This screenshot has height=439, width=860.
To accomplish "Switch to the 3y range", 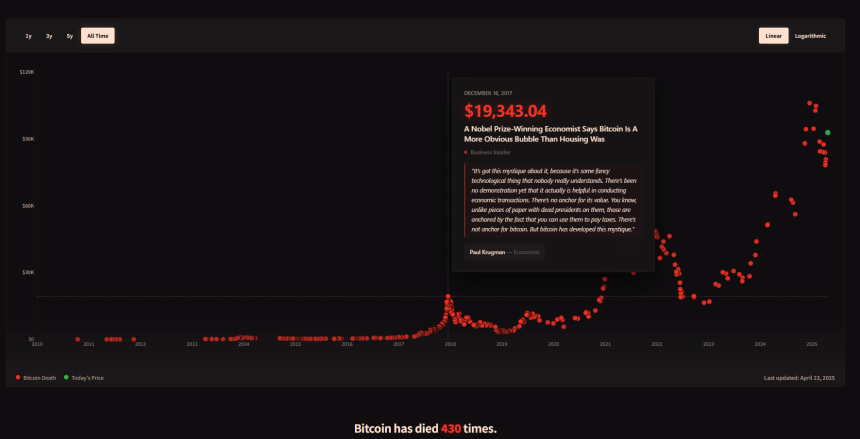I will click(49, 36).
